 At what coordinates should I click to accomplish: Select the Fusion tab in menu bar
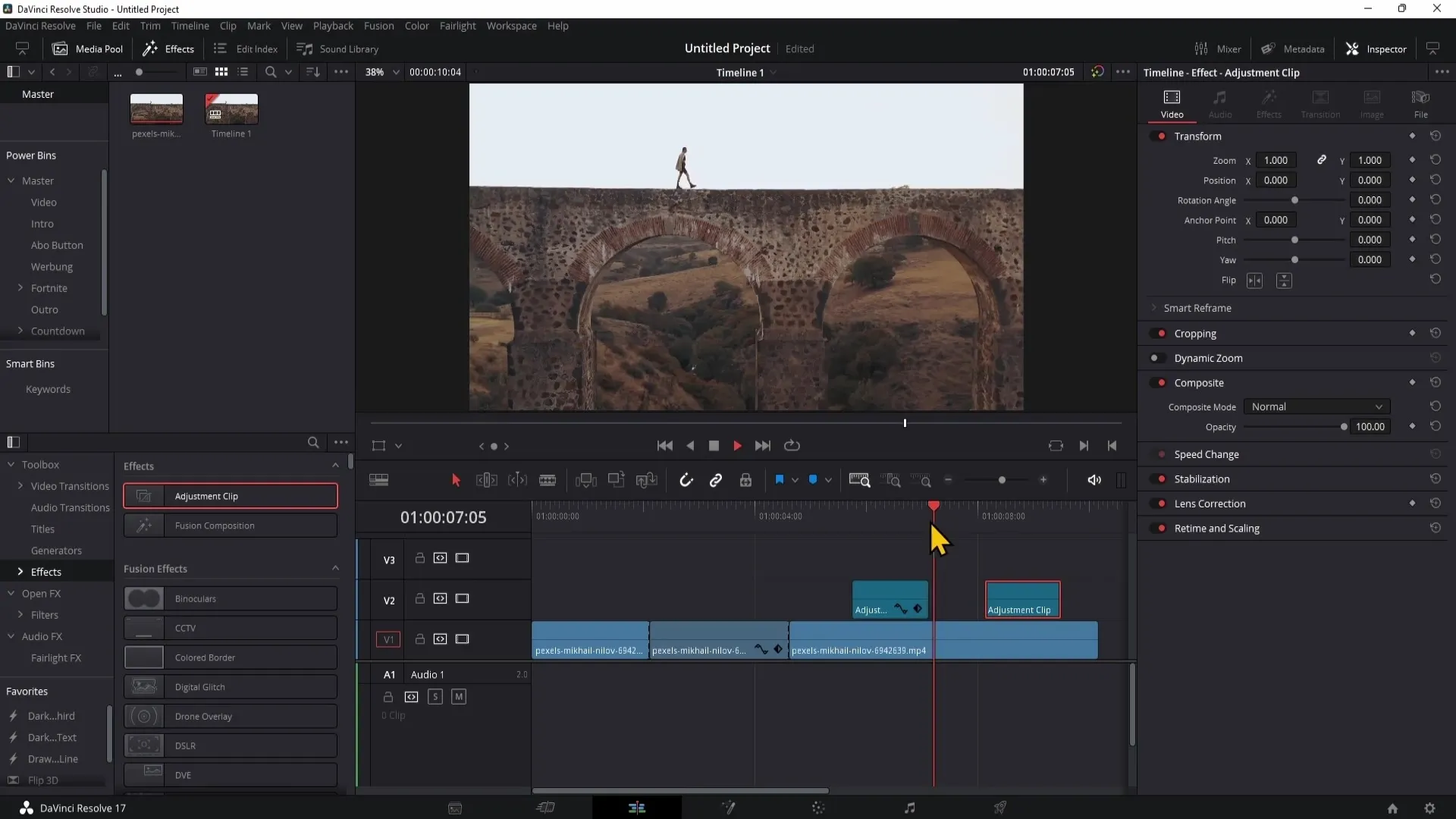[x=378, y=26]
